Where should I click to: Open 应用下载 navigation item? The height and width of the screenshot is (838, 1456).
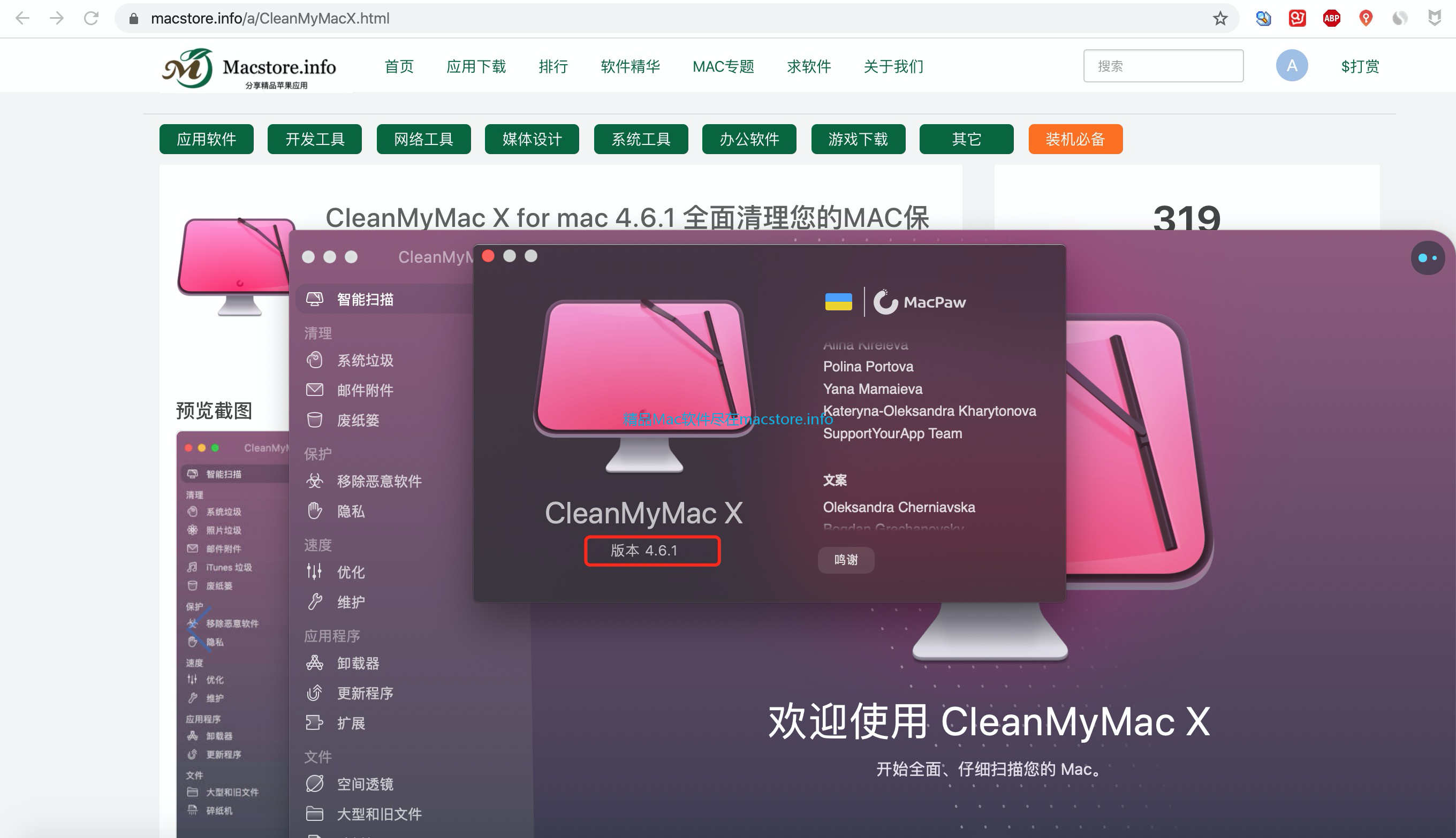click(476, 66)
